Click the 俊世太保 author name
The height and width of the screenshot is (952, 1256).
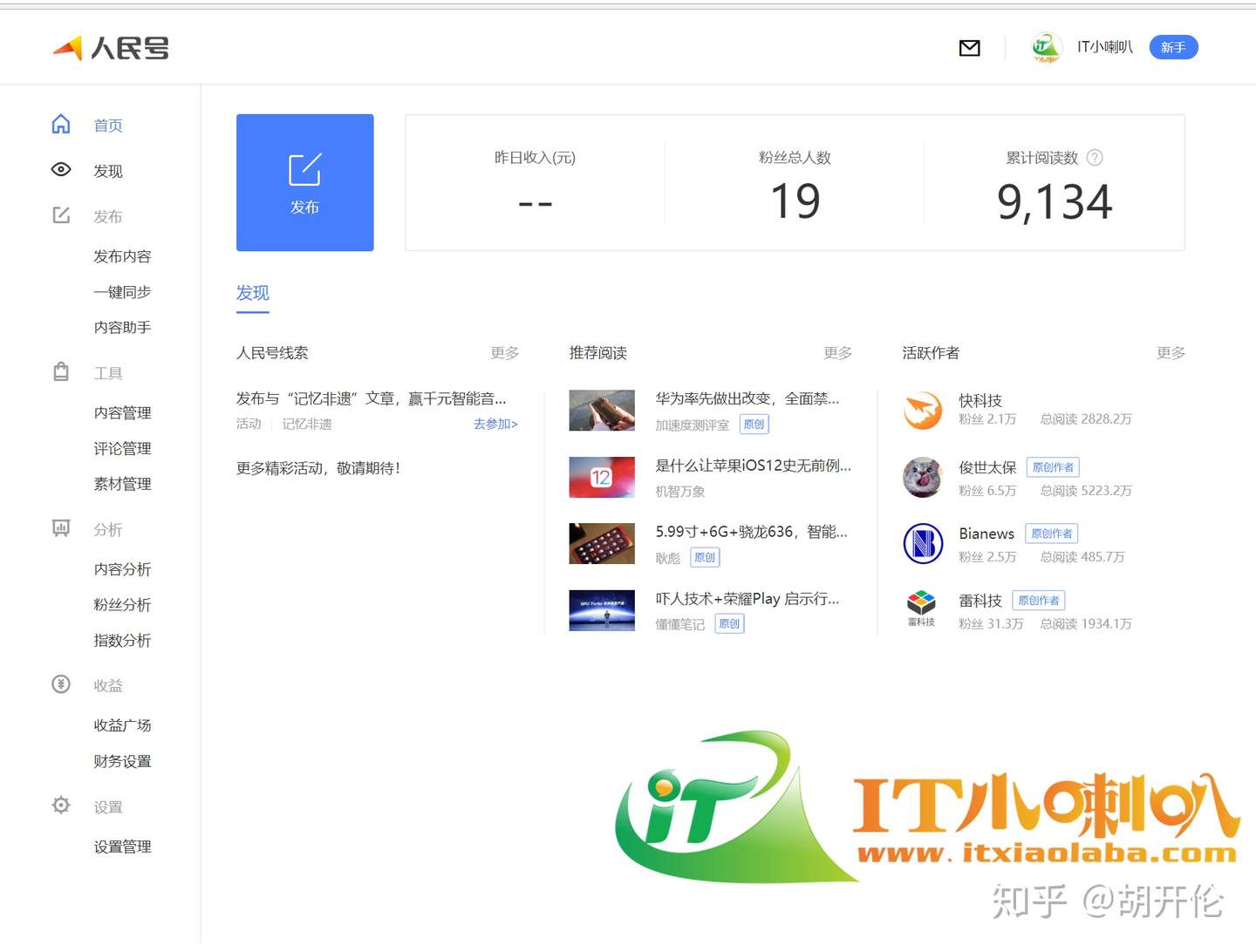[987, 467]
